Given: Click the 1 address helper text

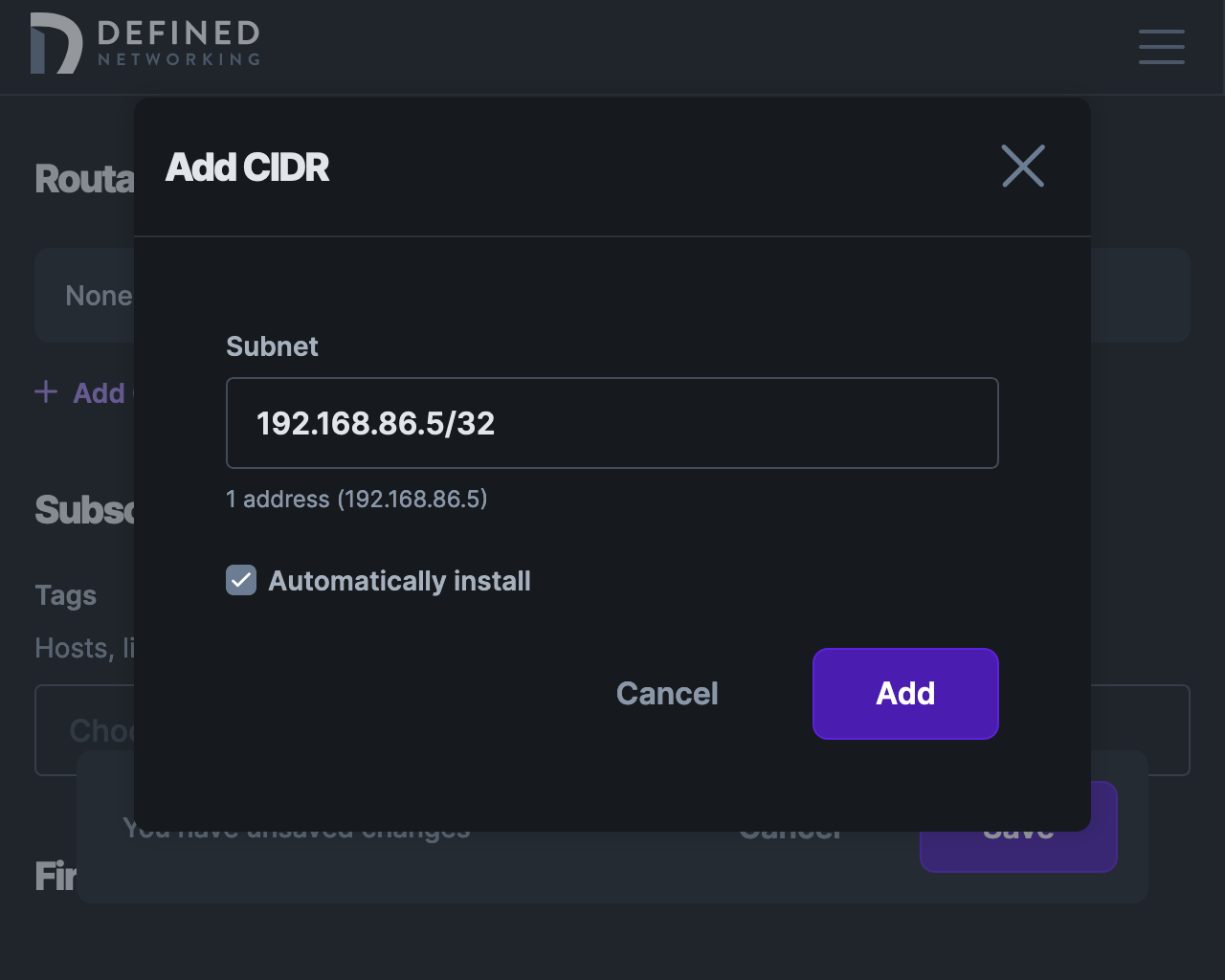Looking at the screenshot, I should 356,499.
